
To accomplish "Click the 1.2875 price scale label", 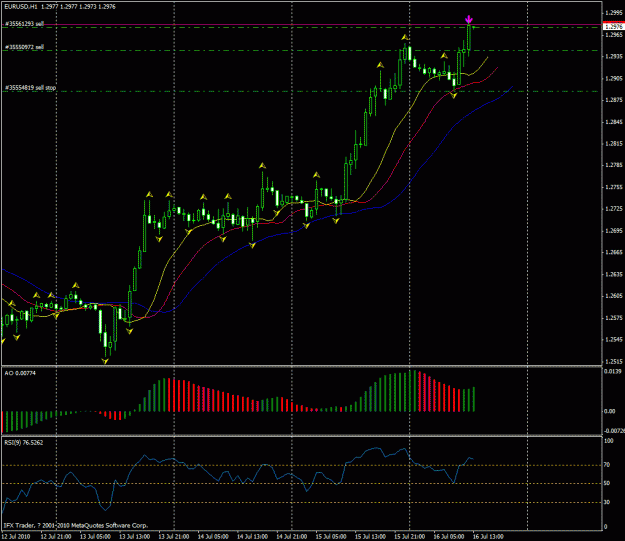I will point(613,100).
